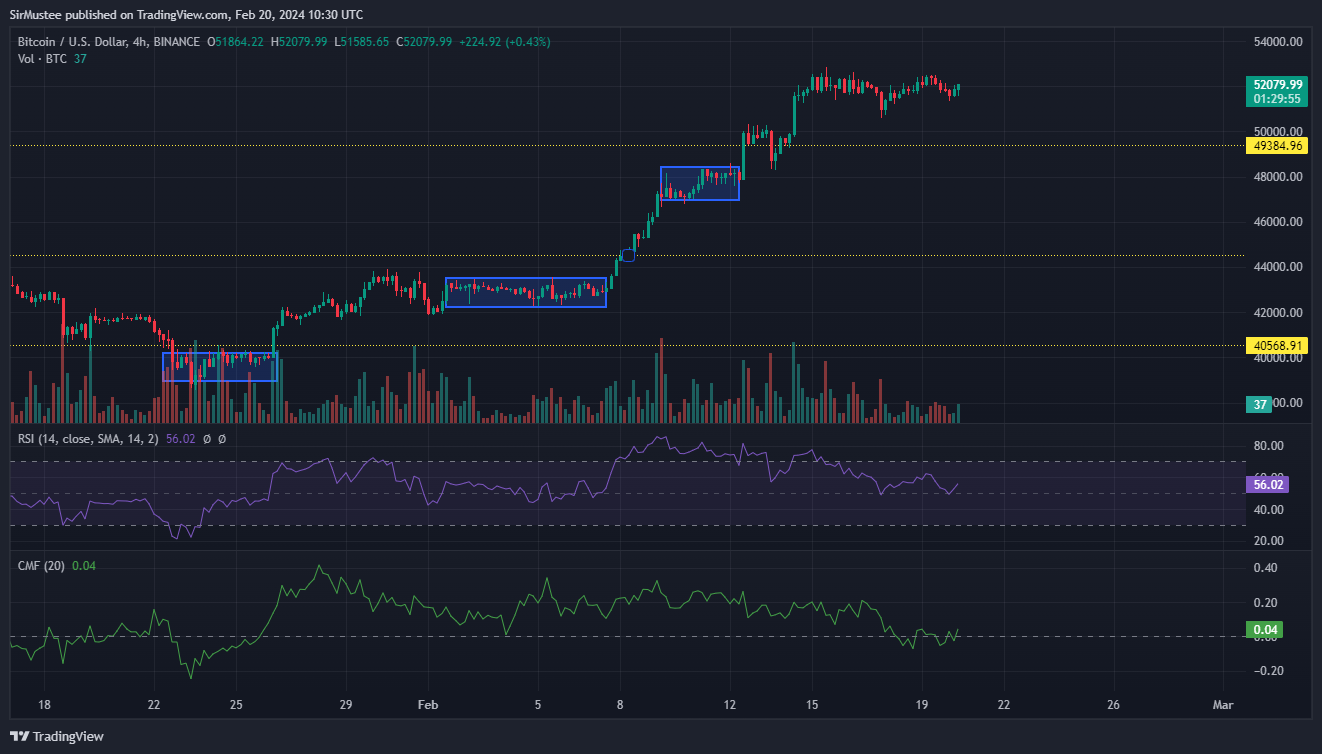This screenshot has height=754, width=1322.
Task: Click the yellow 40568.91 price level label
Action: (x=1275, y=346)
